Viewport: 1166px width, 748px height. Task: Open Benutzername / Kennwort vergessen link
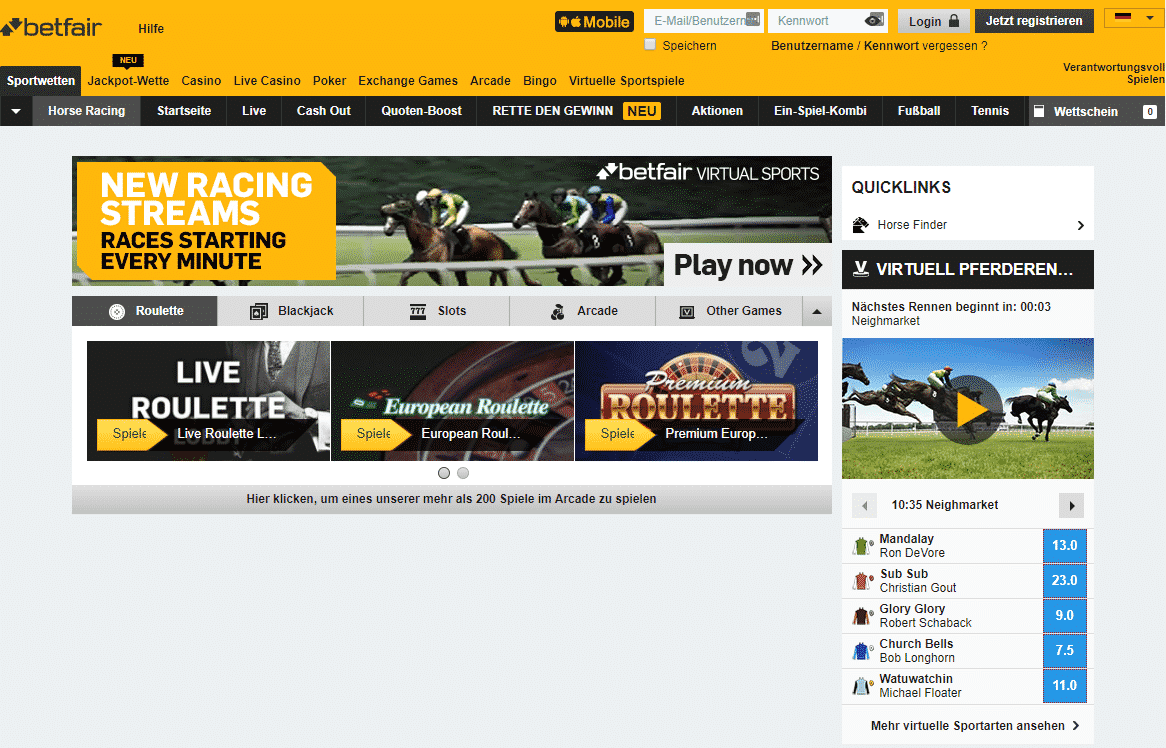879,46
